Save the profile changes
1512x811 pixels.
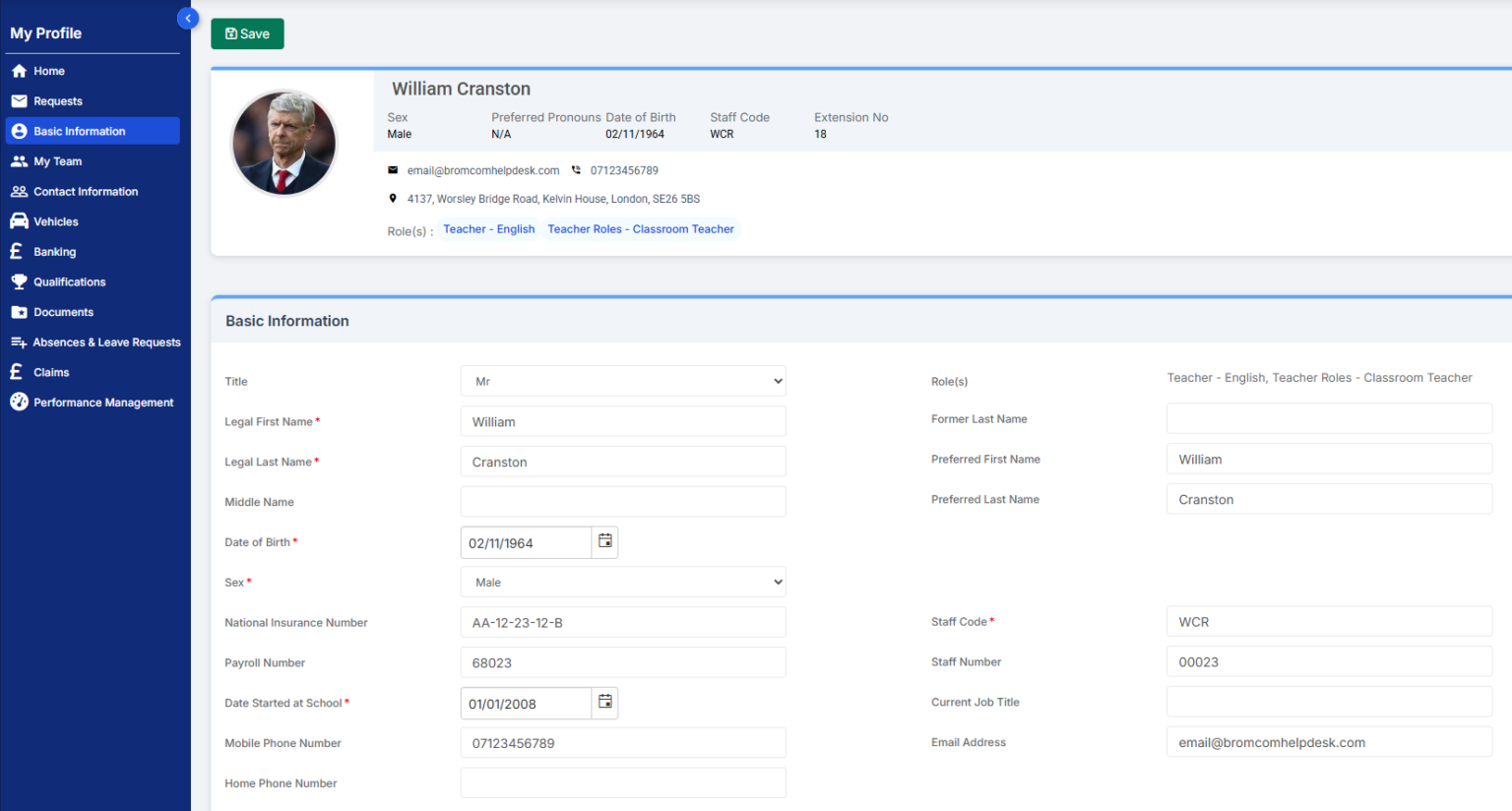247,32
